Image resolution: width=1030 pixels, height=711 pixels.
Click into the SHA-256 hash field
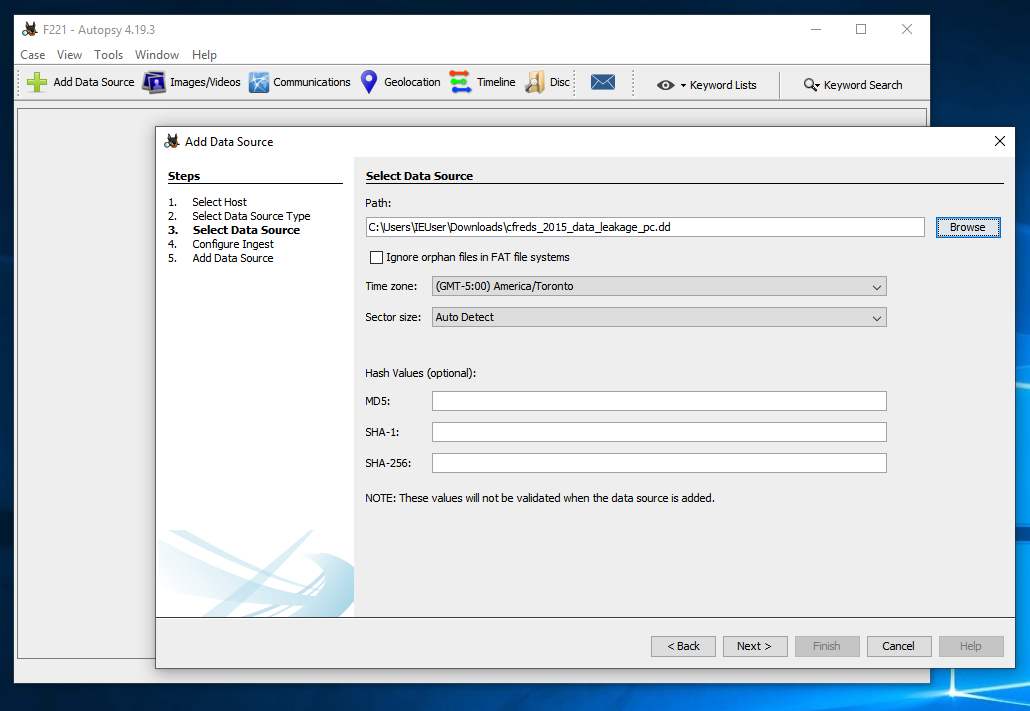pyautogui.click(x=659, y=463)
